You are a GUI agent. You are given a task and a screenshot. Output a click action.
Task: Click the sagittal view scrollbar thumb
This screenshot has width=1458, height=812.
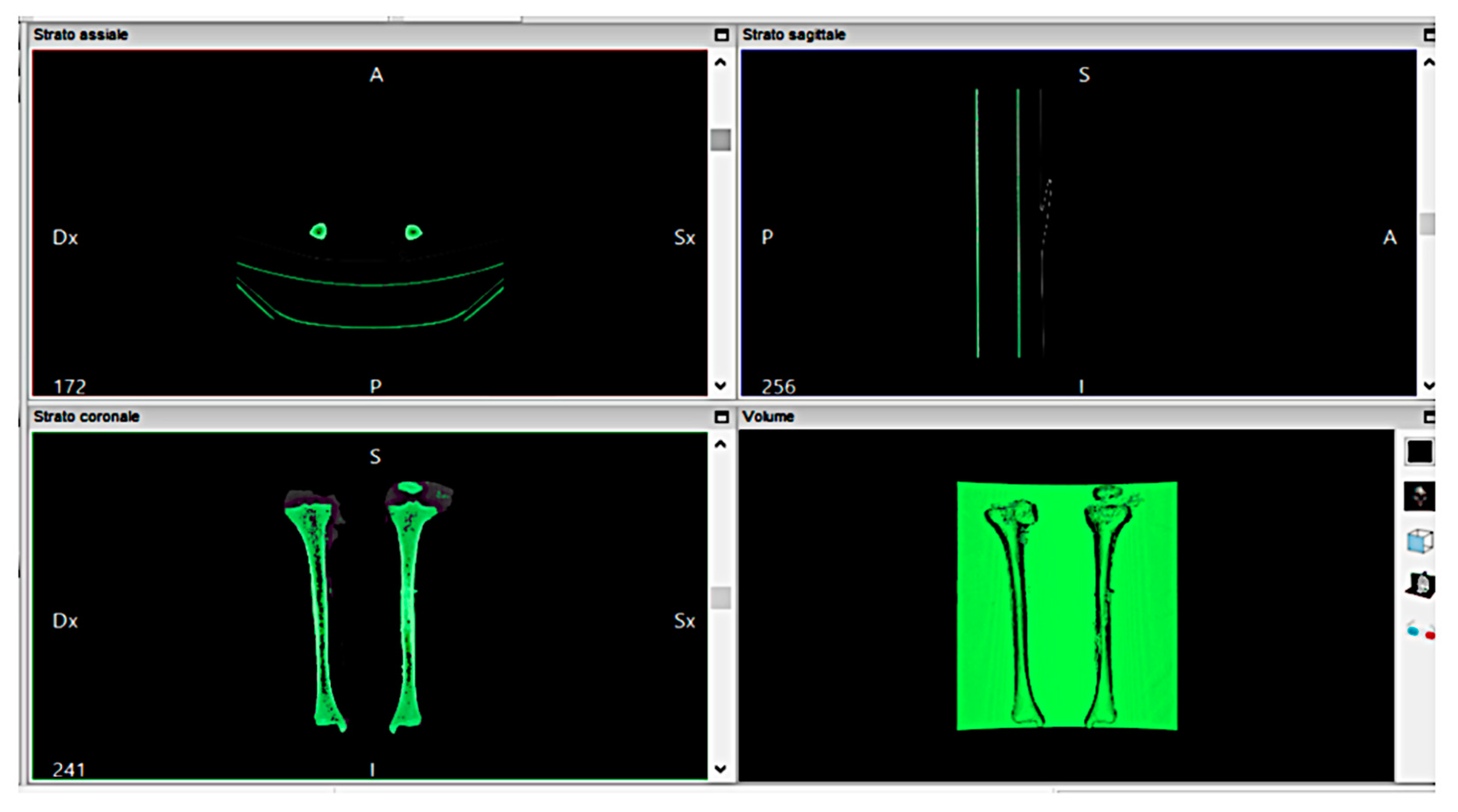click(x=1428, y=223)
